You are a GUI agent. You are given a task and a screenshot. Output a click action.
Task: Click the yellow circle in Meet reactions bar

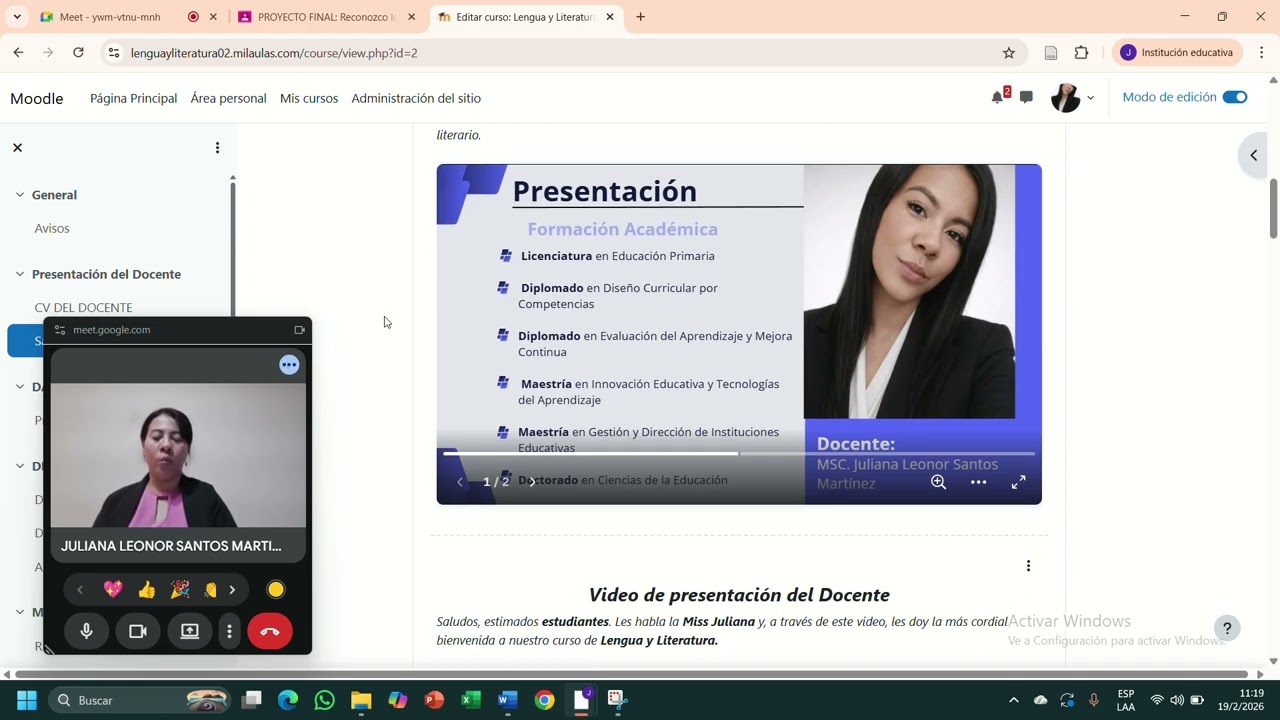pos(276,590)
